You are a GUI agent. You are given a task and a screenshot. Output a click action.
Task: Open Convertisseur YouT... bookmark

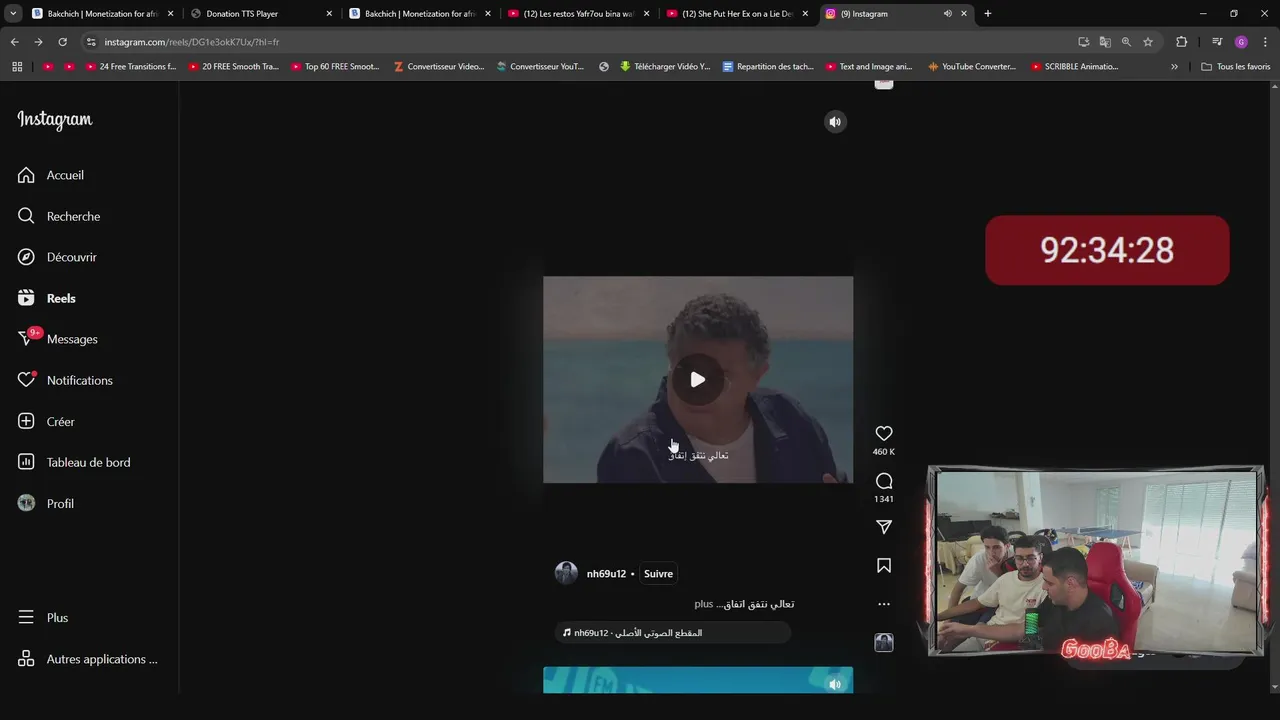(x=540, y=67)
